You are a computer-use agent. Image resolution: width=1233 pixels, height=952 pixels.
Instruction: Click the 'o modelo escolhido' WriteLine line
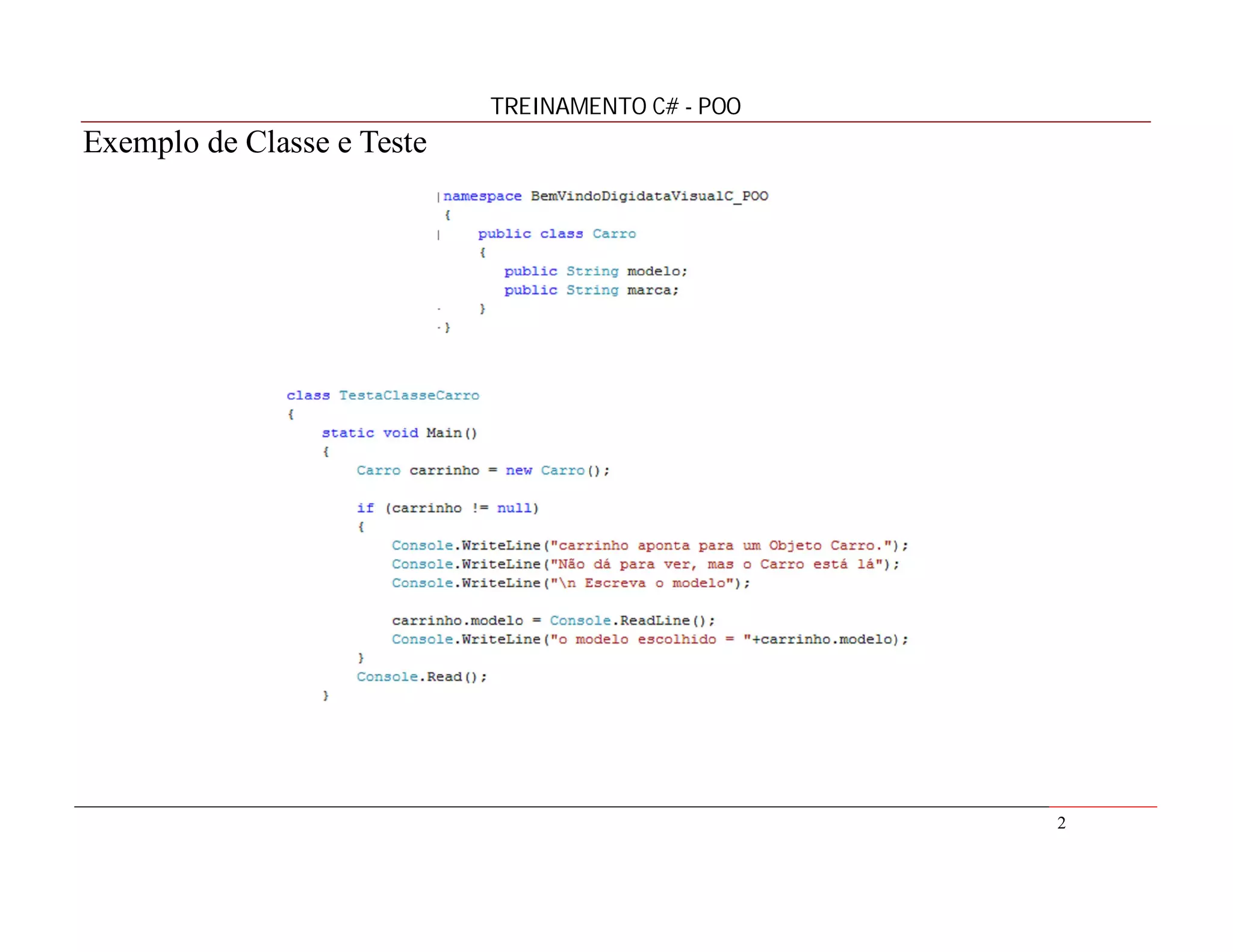point(649,639)
